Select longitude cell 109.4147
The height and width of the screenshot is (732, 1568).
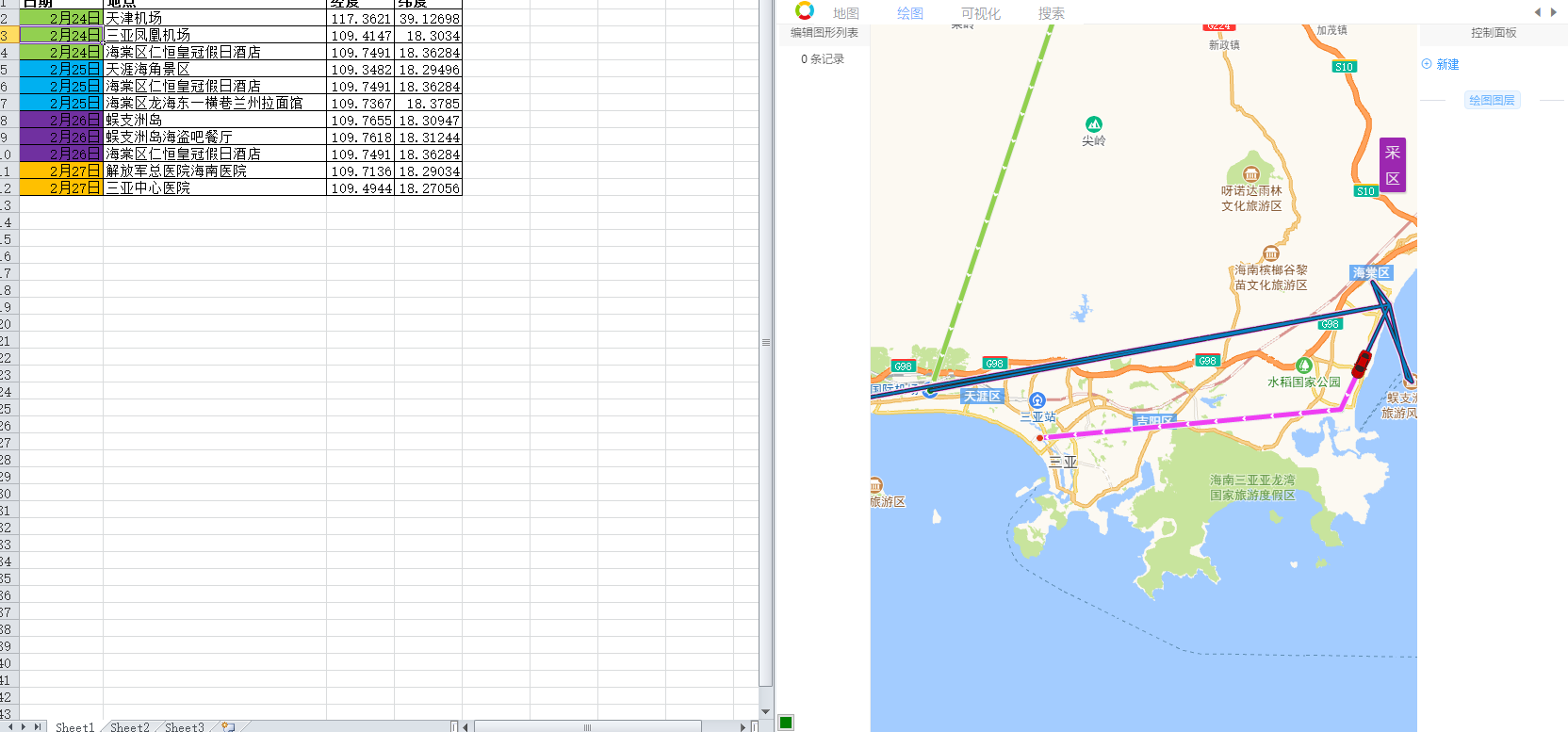(x=360, y=35)
